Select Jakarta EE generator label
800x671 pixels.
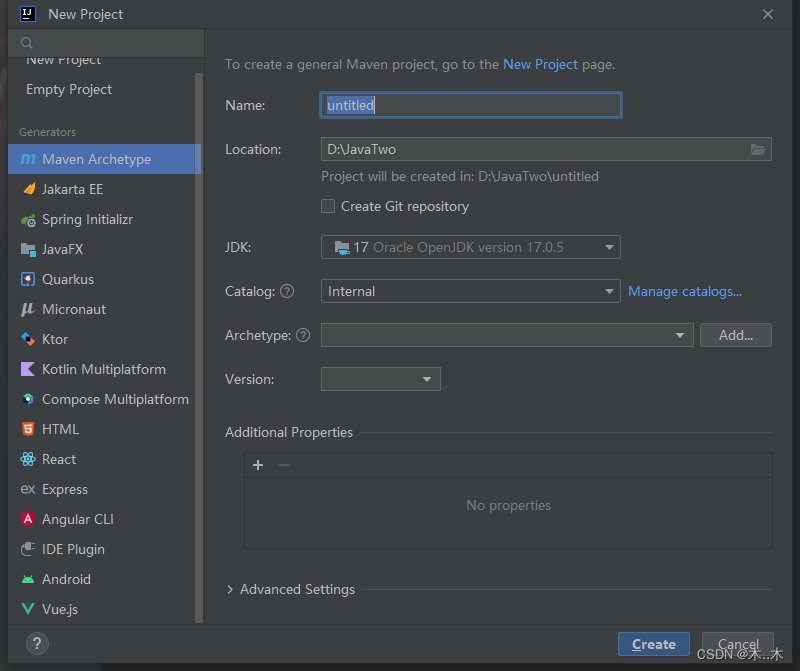tap(72, 189)
